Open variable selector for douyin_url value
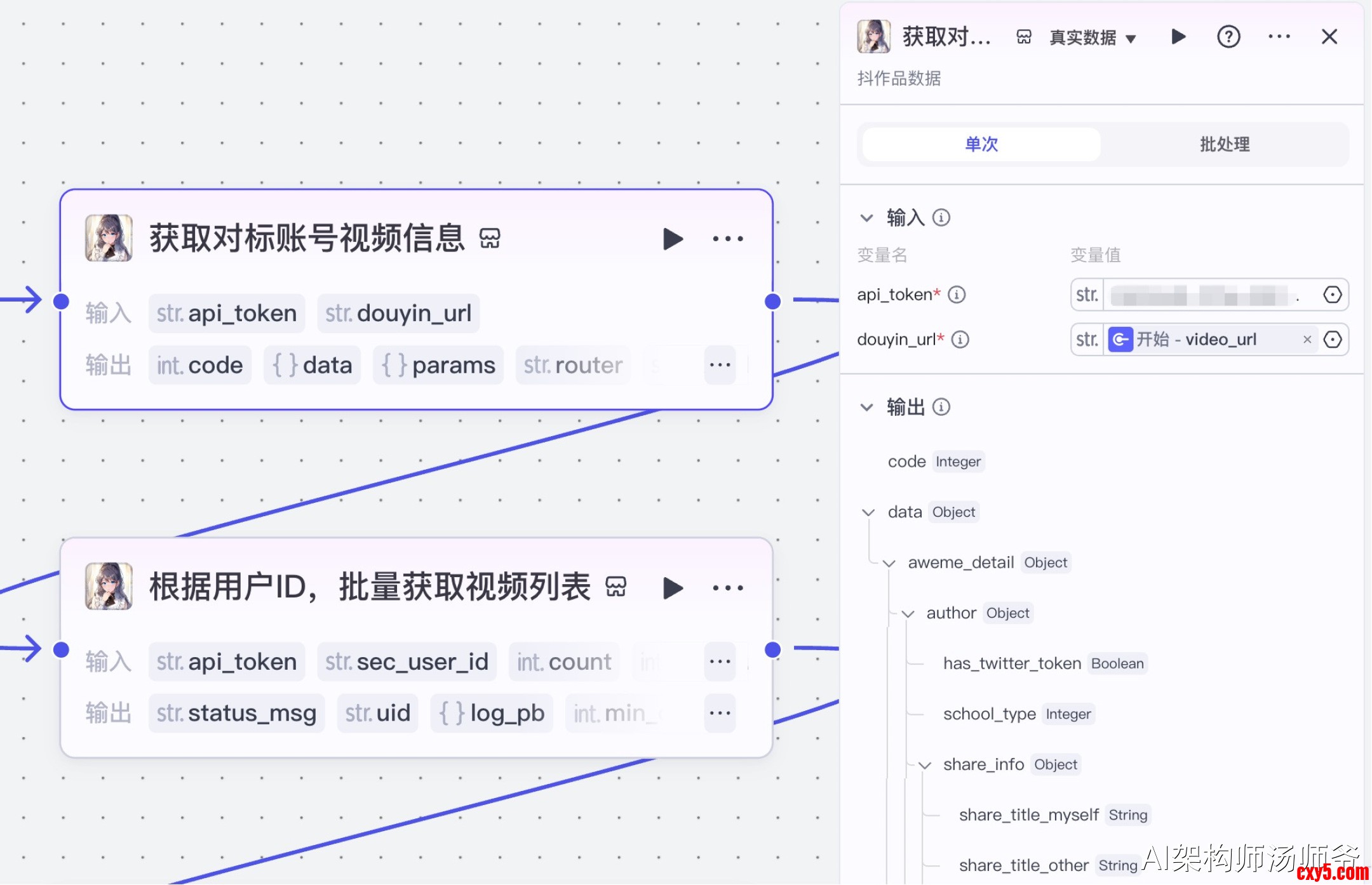Viewport: 1372px width, 885px height. pos(1332,340)
